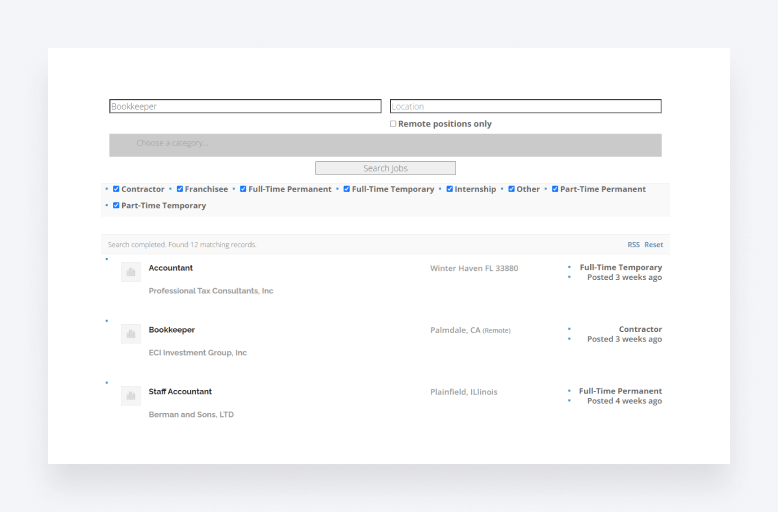Focus the Location input field
Image resolution: width=778 pixels, height=518 pixels.
point(525,106)
